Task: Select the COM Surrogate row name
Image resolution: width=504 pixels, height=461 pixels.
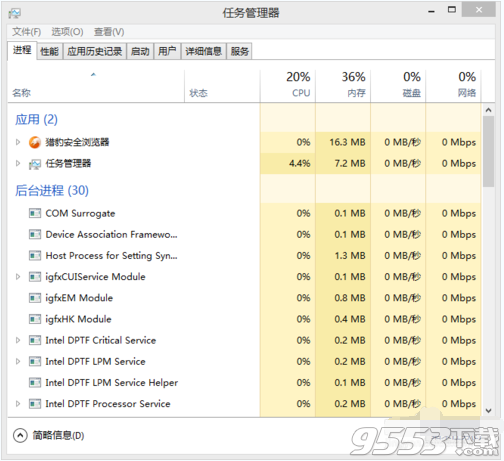Action: (x=80, y=213)
